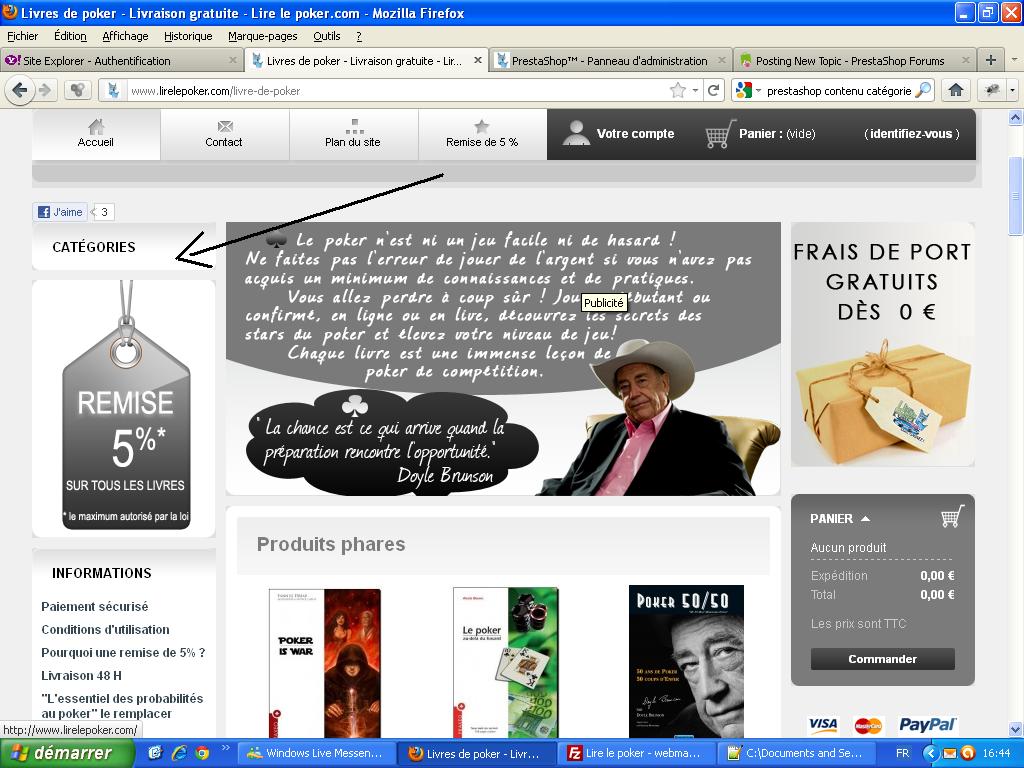Click the Visa payment logo
The width and height of the screenshot is (1024, 768).
tap(823, 724)
